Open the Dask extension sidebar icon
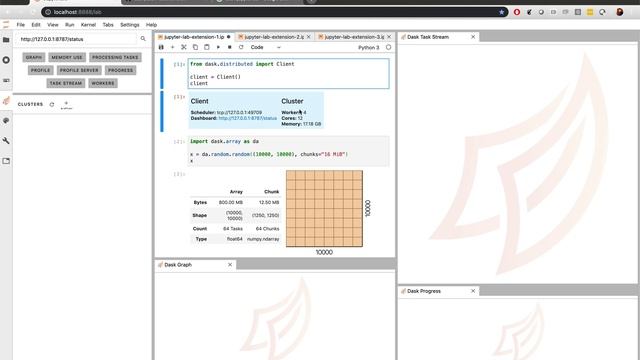 pyautogui.click(x=6, y=100)
